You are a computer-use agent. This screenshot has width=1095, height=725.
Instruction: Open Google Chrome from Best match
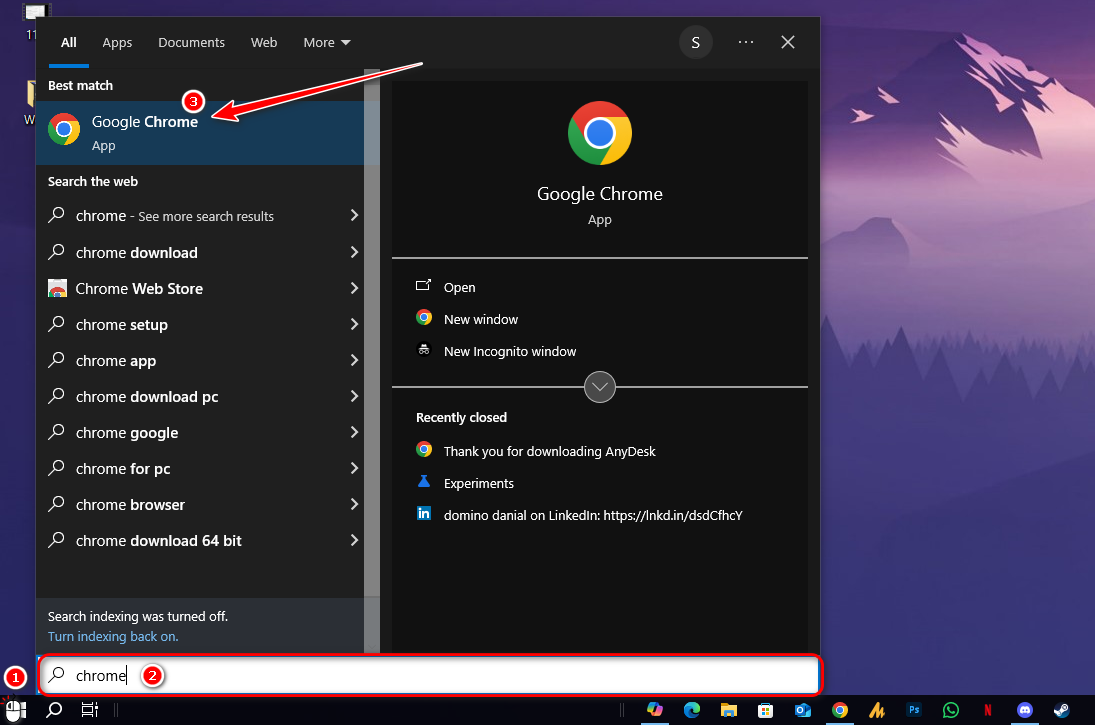pos(144,131)
